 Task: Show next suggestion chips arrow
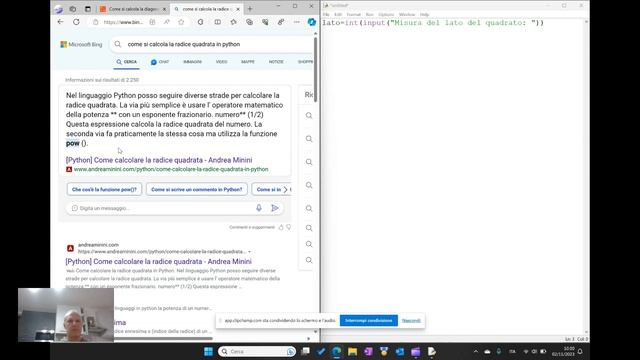pos(286,189)
